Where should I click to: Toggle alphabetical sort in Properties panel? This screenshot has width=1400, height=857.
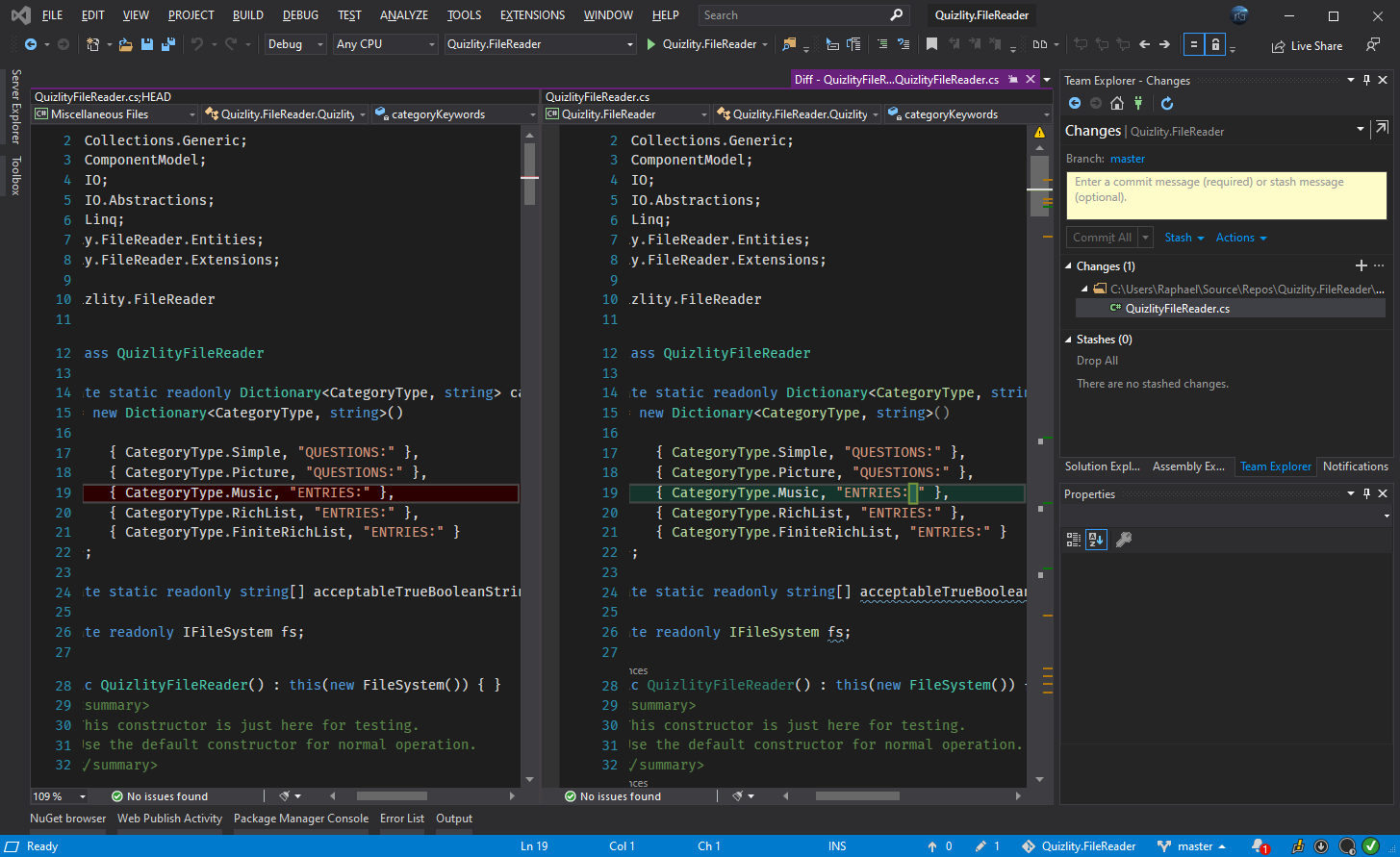click(1096, 540)
